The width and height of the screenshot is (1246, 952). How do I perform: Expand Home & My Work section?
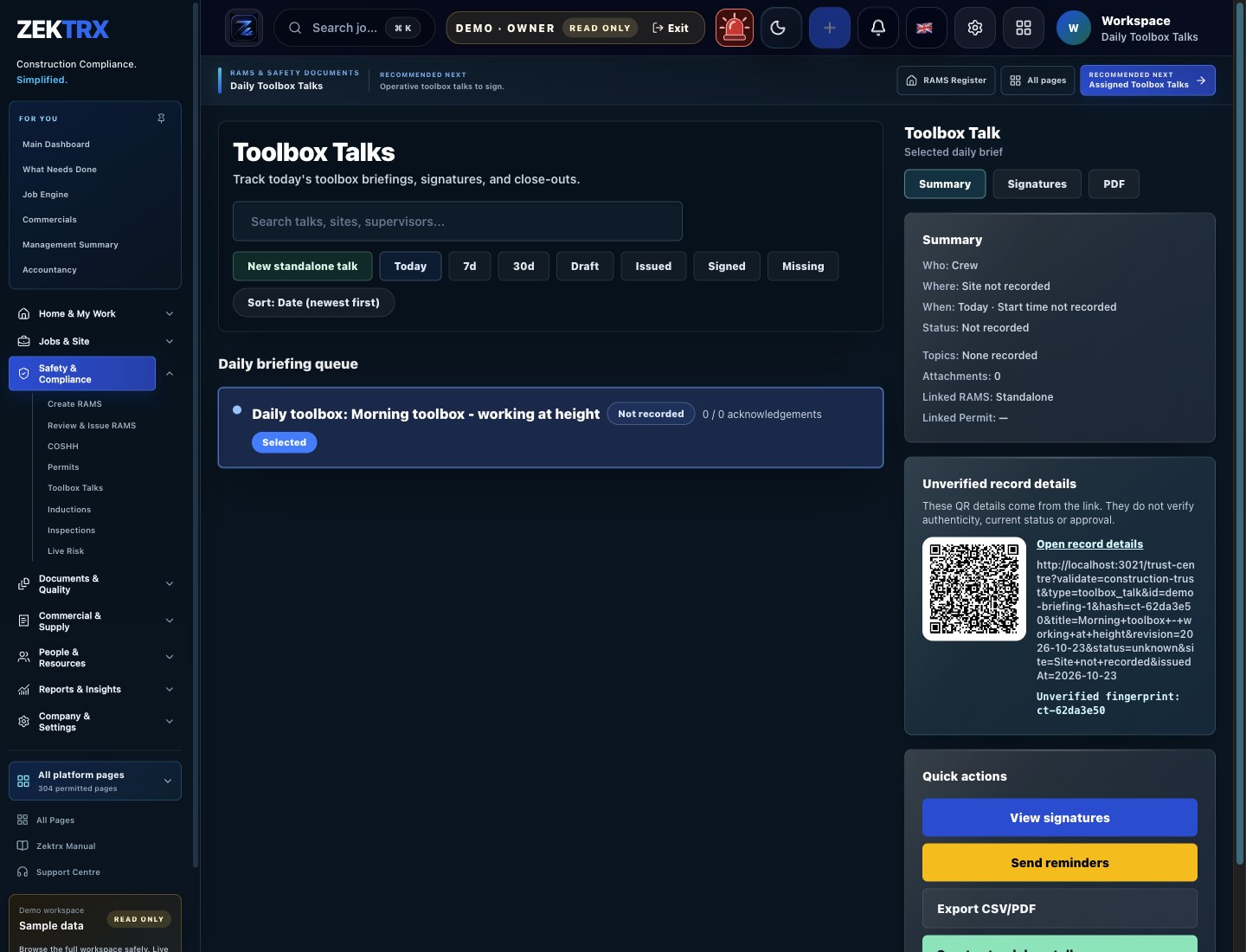170,314
